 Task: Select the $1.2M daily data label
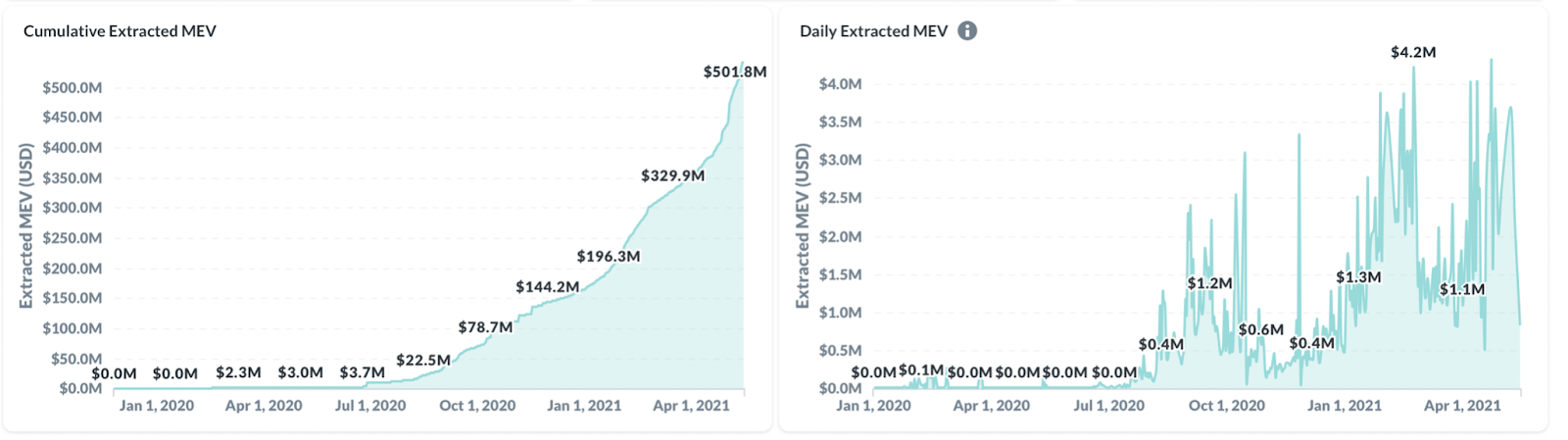[x=1210, y=283]
